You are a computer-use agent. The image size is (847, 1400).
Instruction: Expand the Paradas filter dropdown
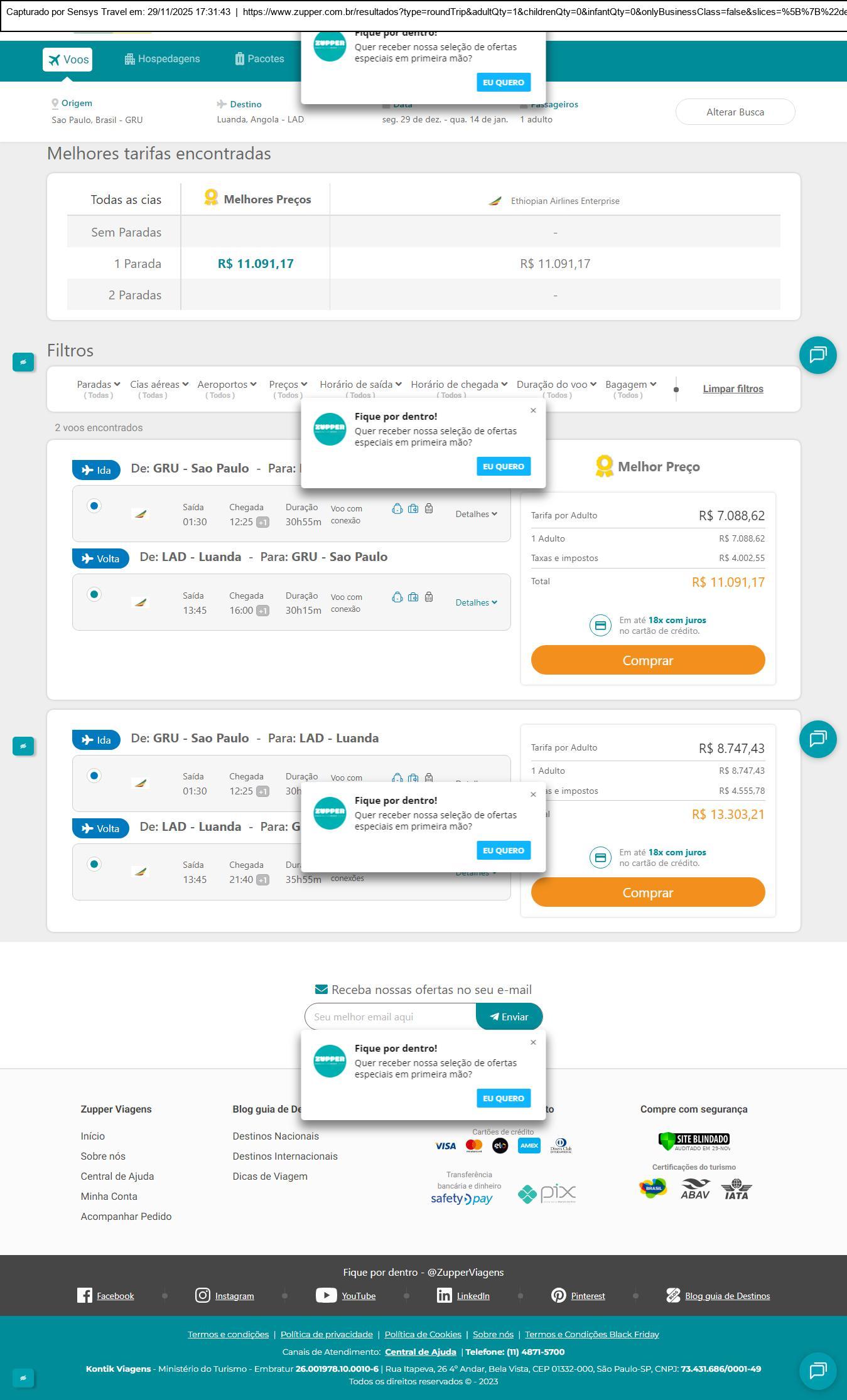click(x=98, y=384)
